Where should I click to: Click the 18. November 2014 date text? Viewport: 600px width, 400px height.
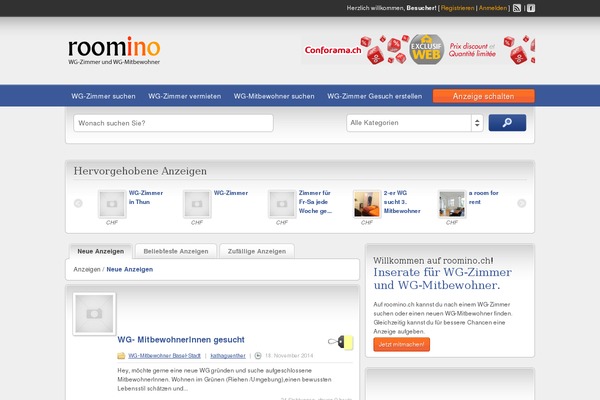click(289, 356)
